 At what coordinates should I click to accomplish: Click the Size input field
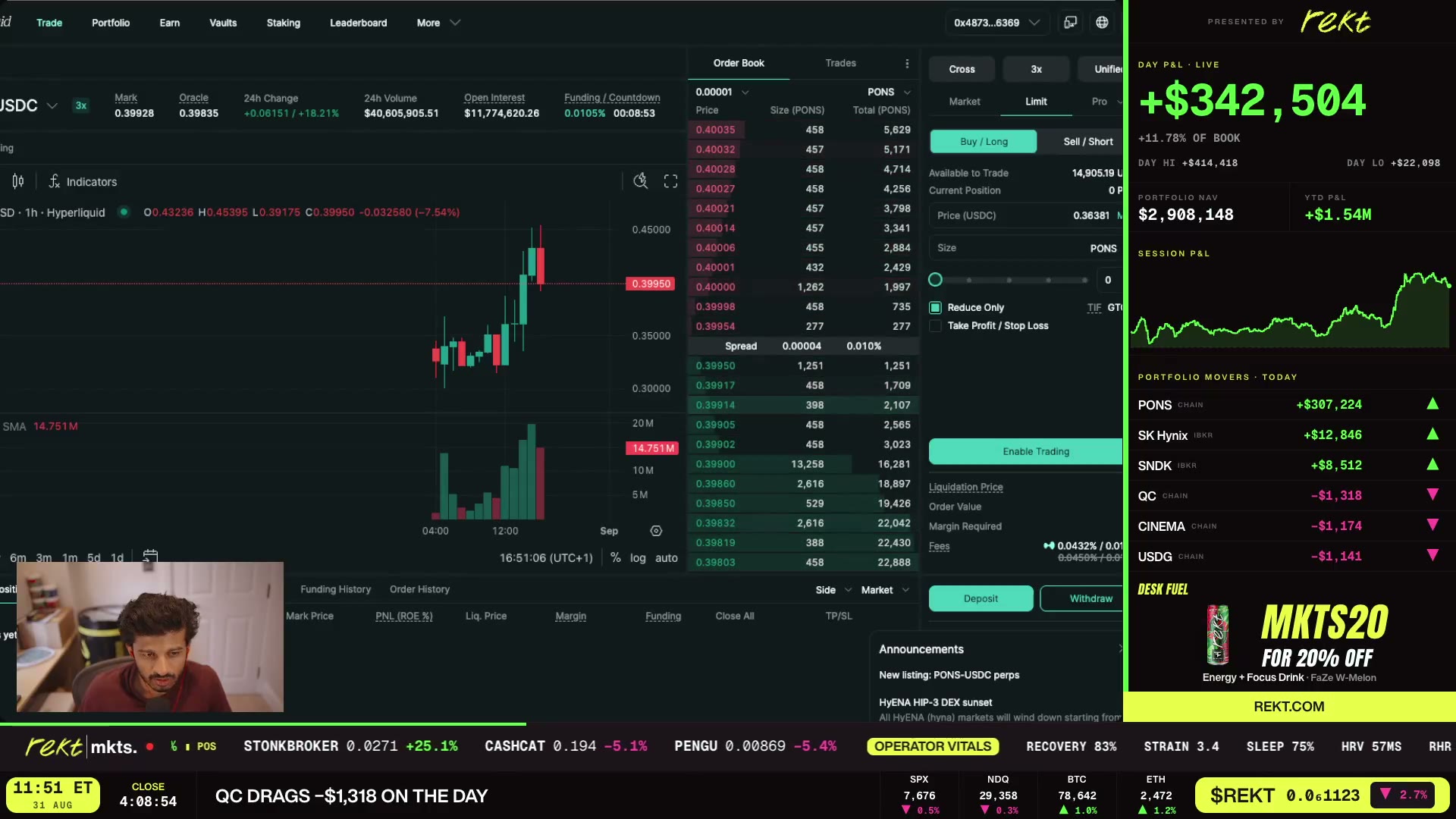coord(1026,248)
